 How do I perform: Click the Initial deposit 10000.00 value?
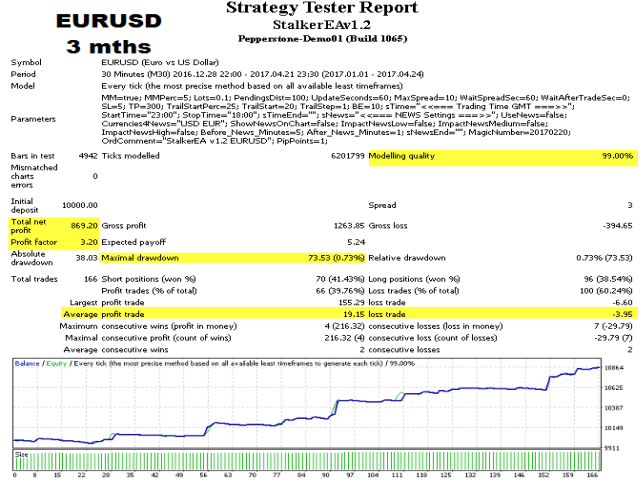click(x=76, y=204)
